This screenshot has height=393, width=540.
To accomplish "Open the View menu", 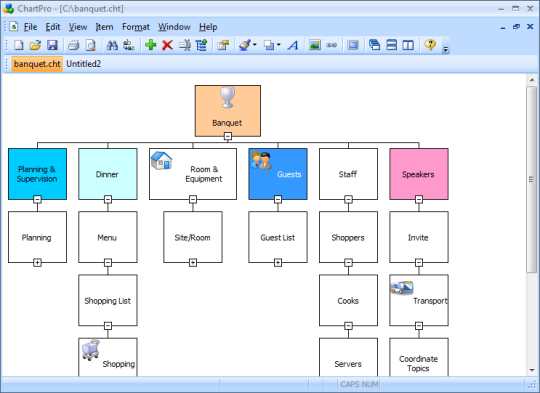I will pos(78,27).
